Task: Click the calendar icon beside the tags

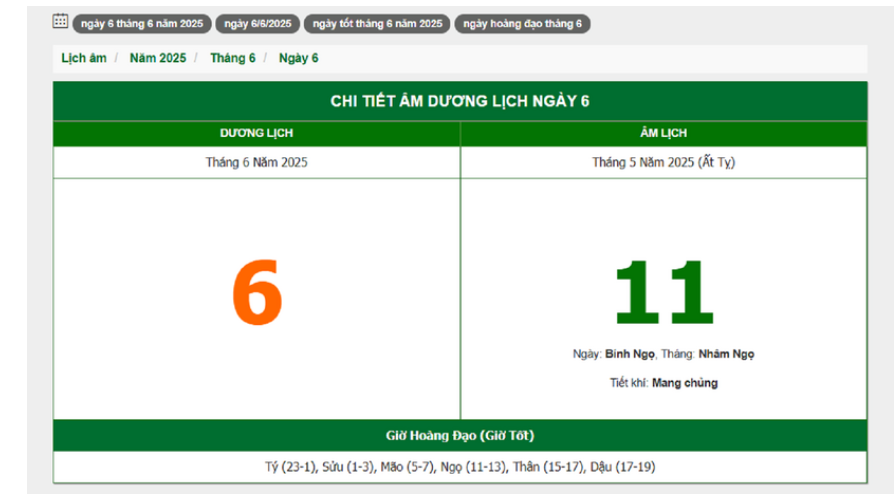Action: 60,22
